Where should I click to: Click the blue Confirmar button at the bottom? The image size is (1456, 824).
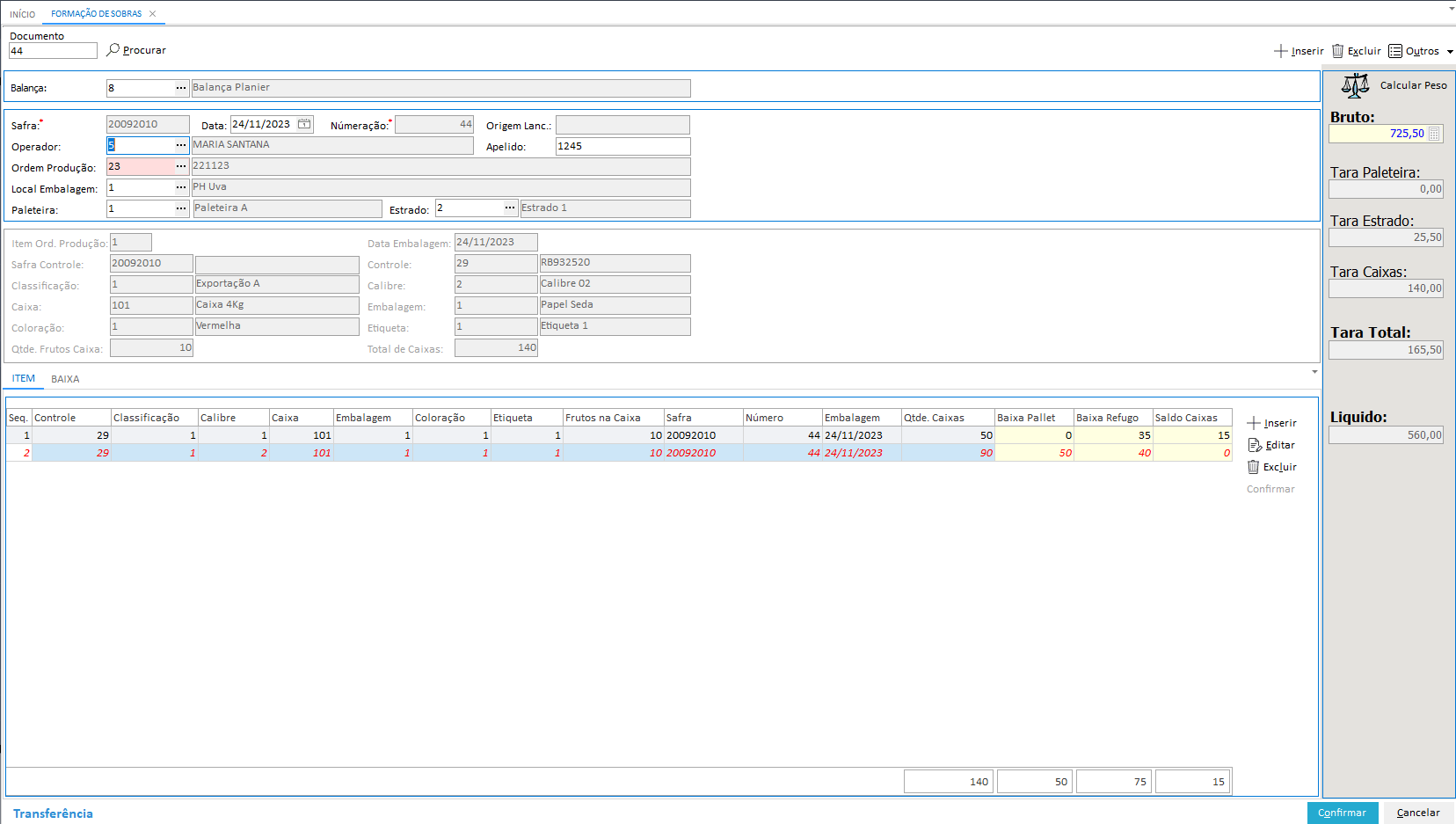click(1343, 813)
